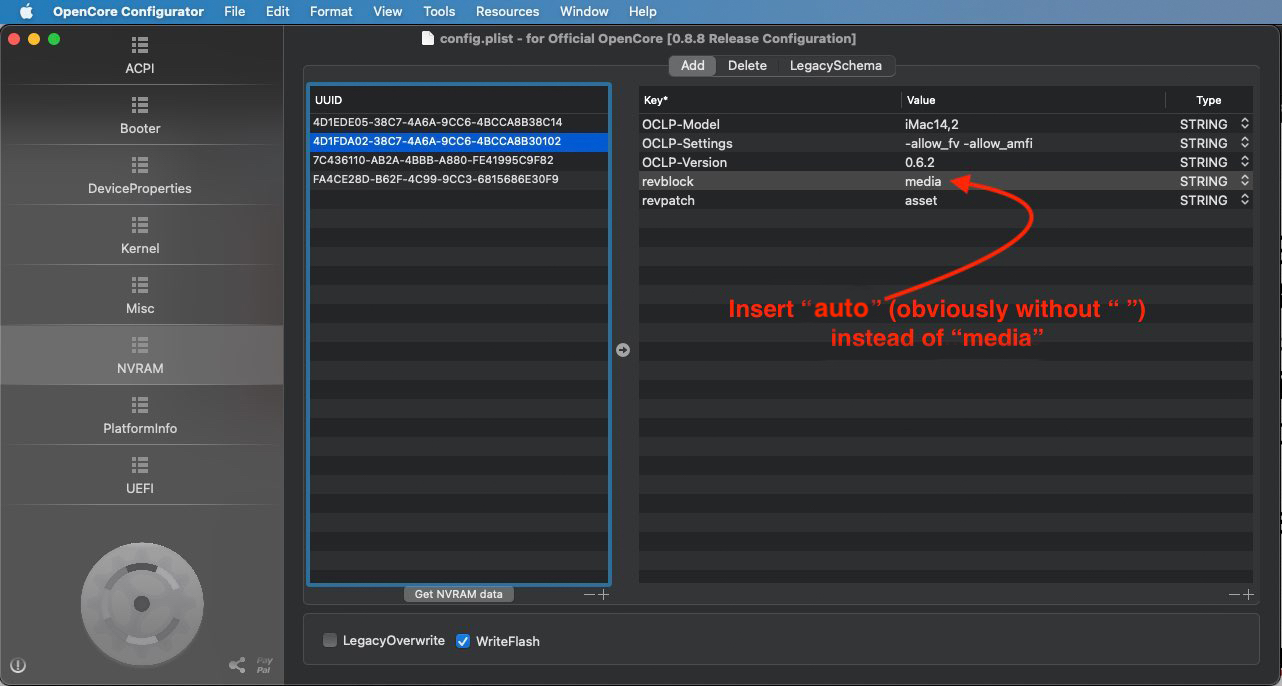This screenshot has height=686, width=1282.
Task: Open the Window menu
Action: pos(584,12)
